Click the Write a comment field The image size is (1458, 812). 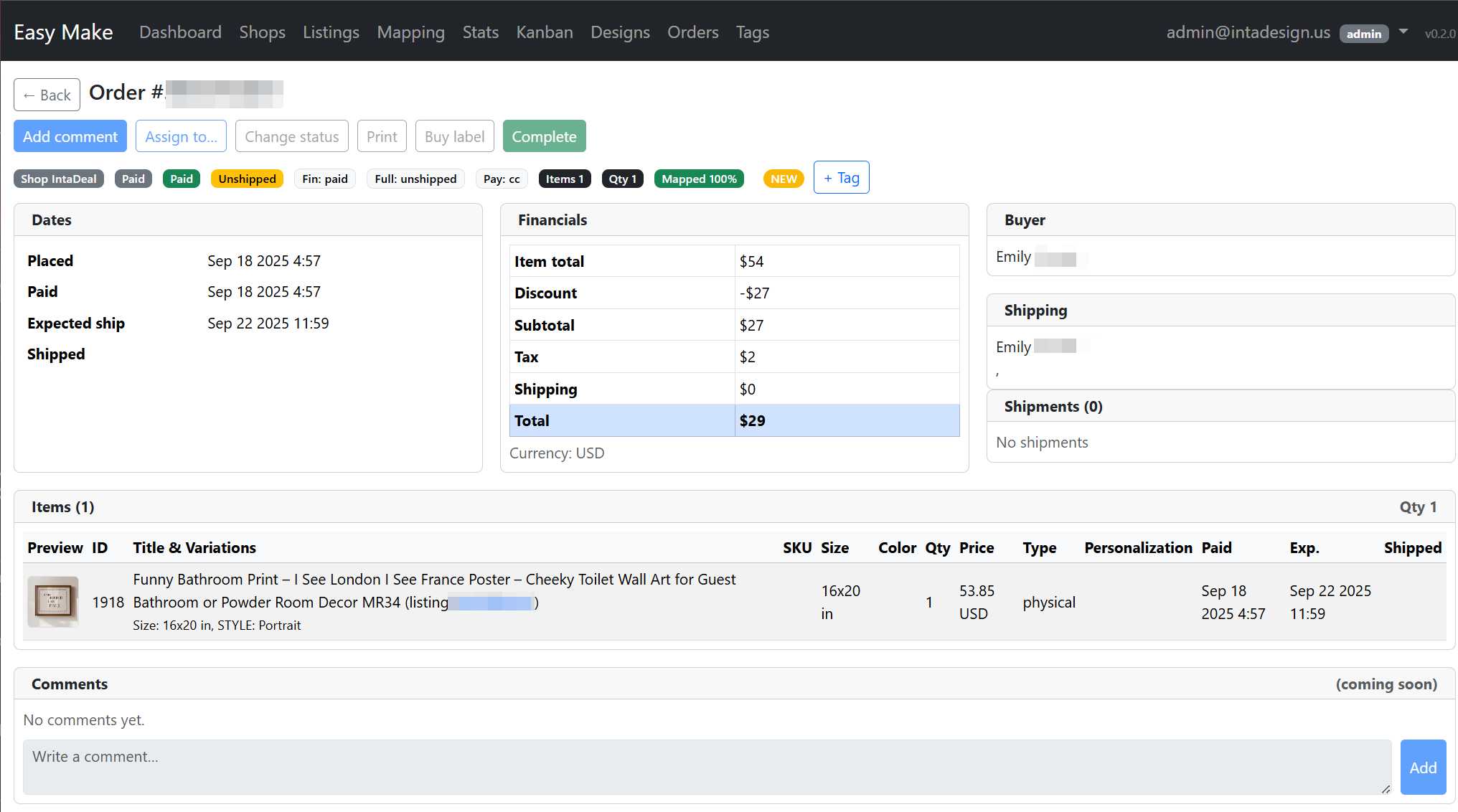point(707,767)
